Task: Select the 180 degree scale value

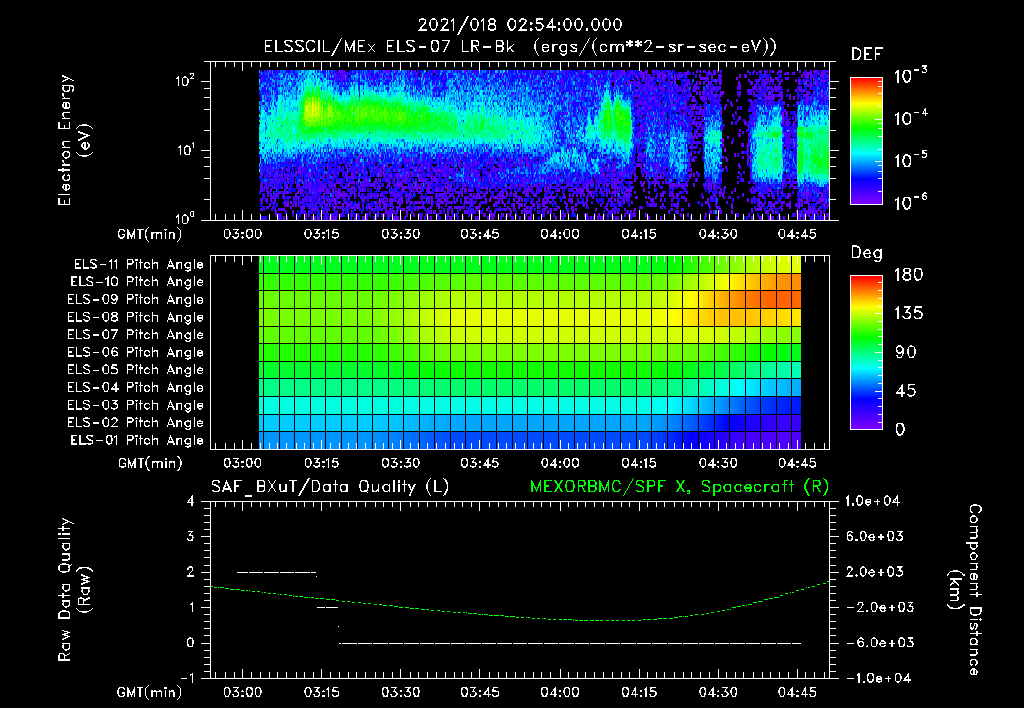Action: pos(909,274)
